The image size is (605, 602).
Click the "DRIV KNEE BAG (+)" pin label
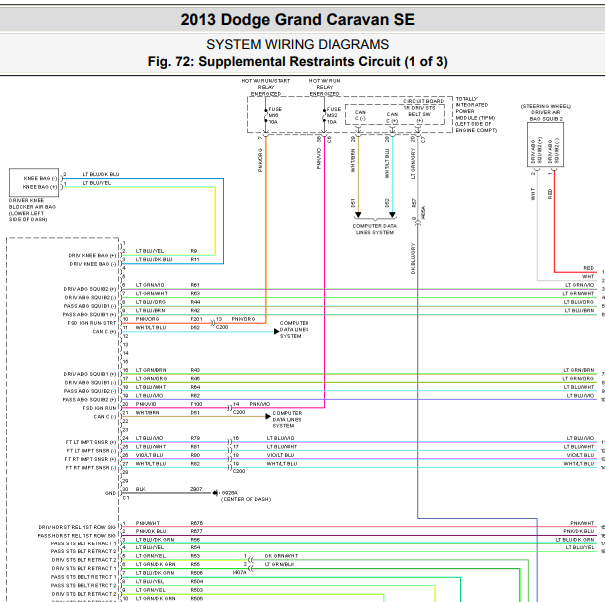(x=92, y=255)
